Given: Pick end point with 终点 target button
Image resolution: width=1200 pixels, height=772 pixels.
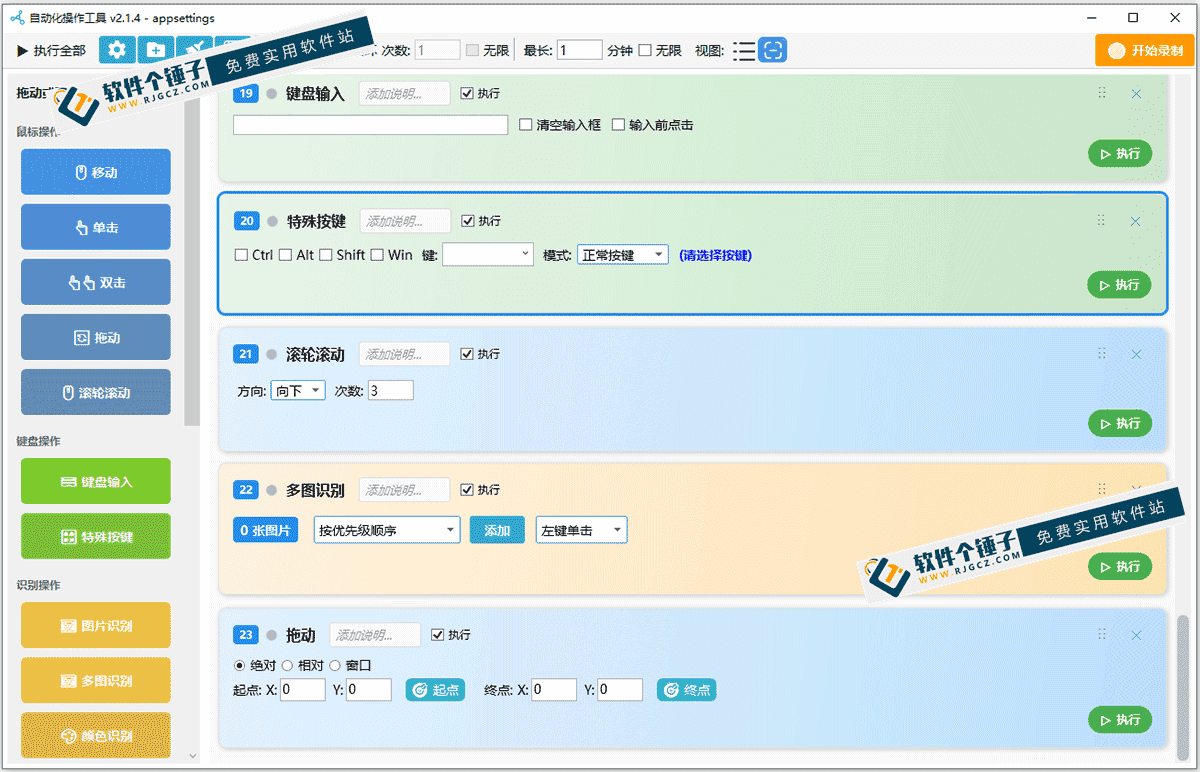Looking at the screenshot, I should (686, 690).
